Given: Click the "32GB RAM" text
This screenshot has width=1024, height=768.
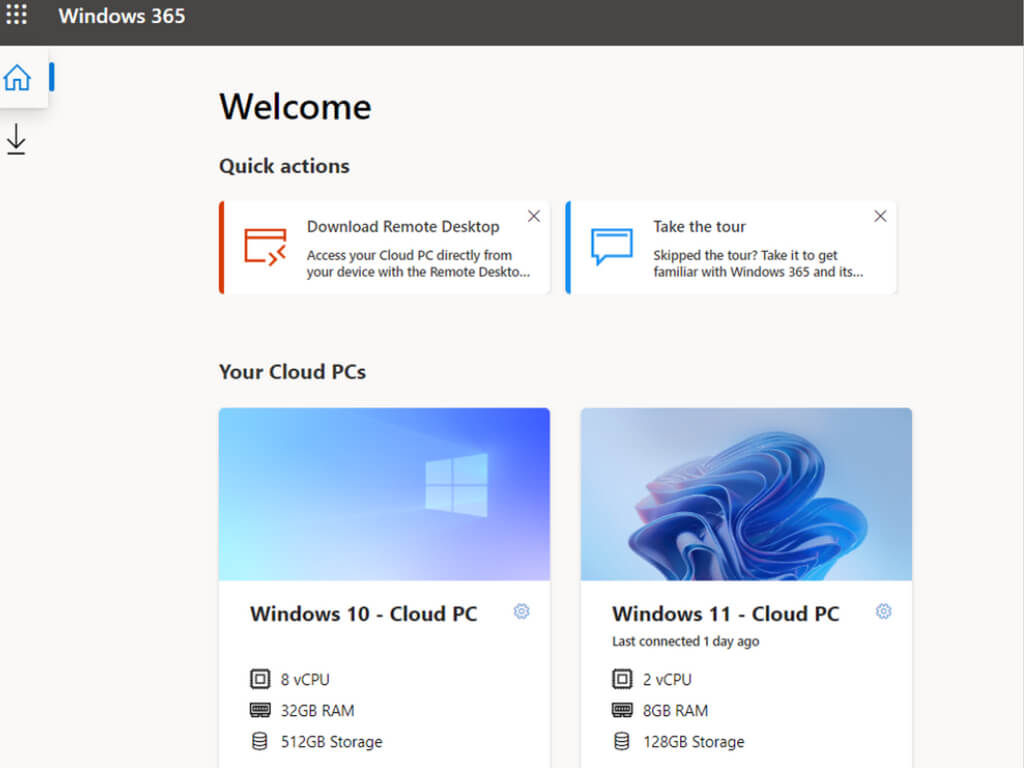Looking at the screenshot, I should pyautogui.click(x=317, y=711).
